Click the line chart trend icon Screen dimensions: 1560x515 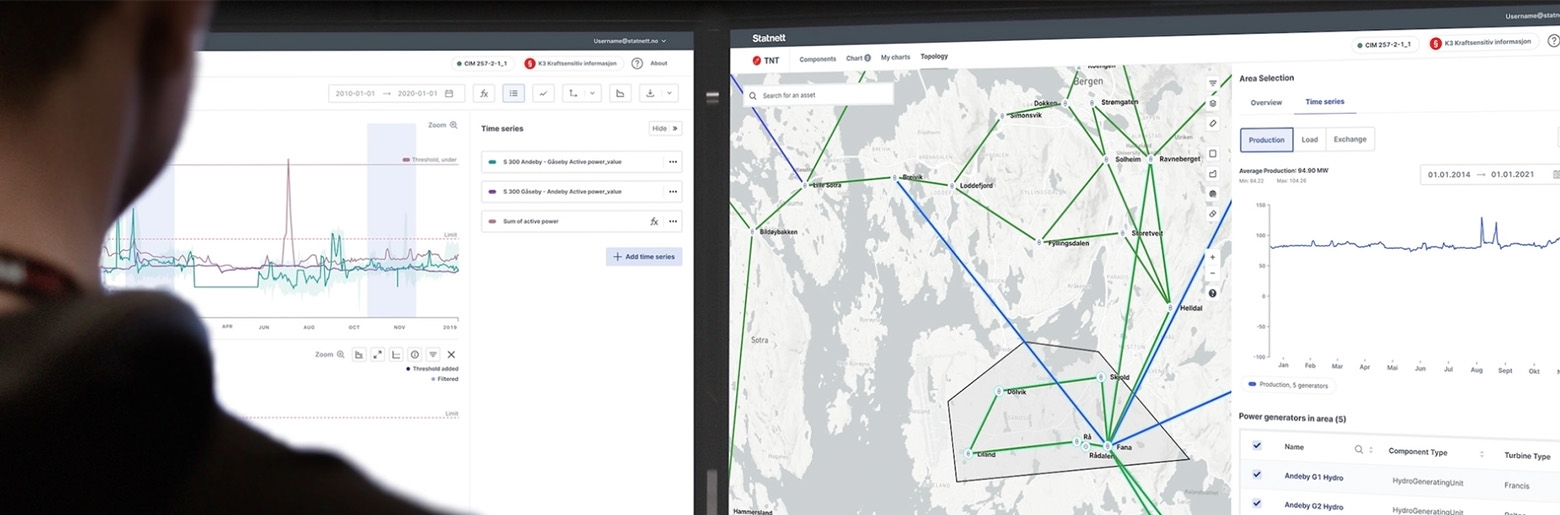click(543, 93)
